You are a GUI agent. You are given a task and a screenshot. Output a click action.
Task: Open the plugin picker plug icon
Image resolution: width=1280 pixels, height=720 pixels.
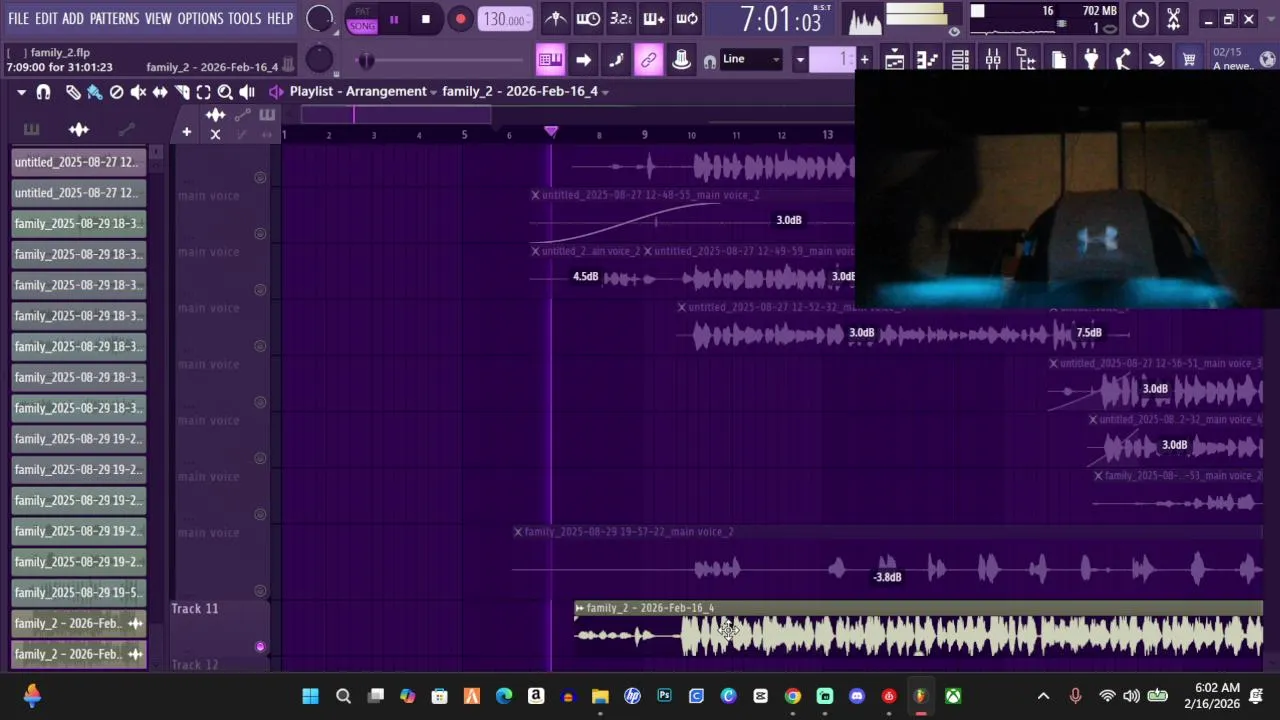click(x=1091, y=60)
